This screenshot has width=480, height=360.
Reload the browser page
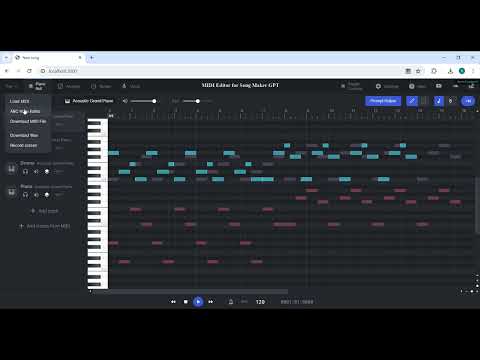click(x=29, y=71)
